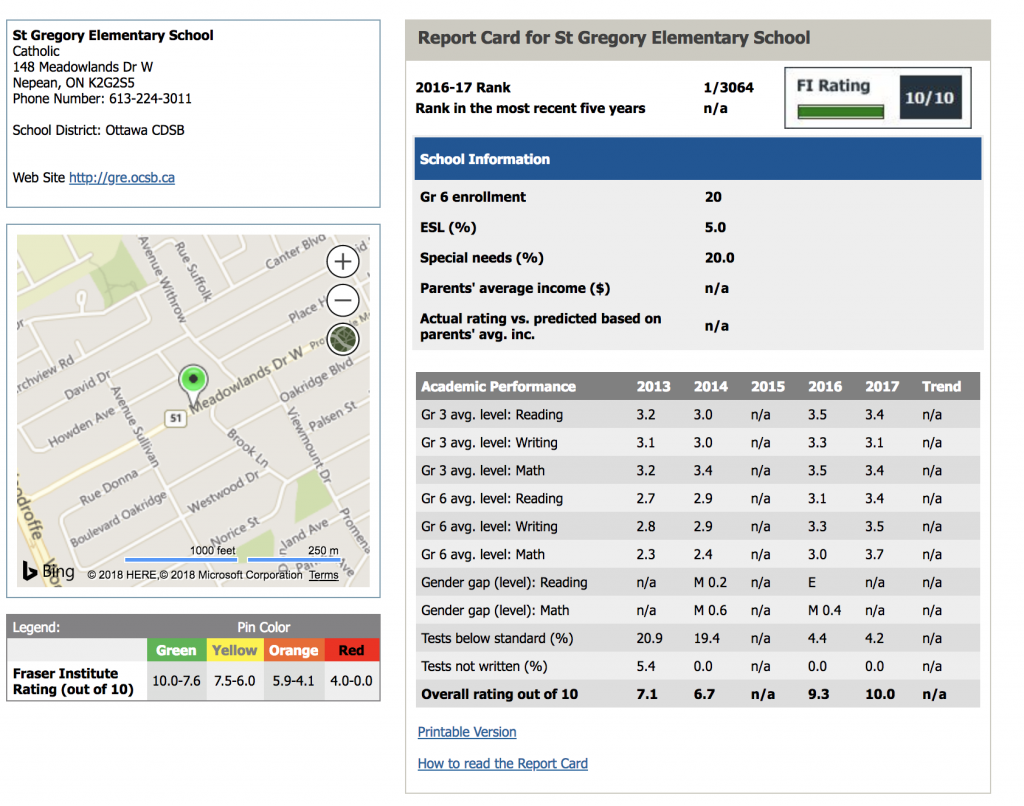Click the Yellow pin color swatch
Image resolution: width=1024 pixels, height=806 pixels.
click(x=235, y=650)
